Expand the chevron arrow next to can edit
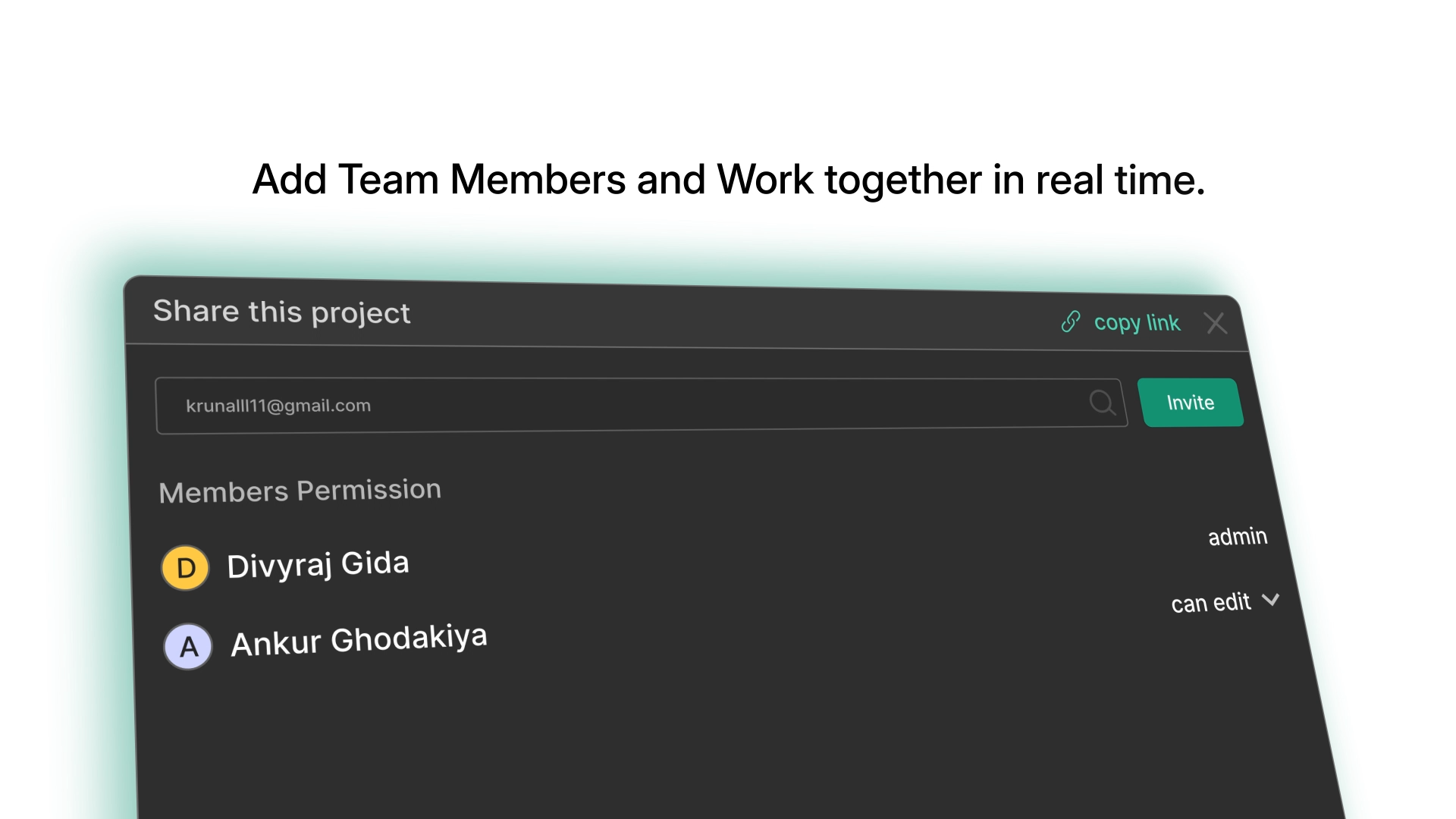1456x819 pixels. [1270, 600]
